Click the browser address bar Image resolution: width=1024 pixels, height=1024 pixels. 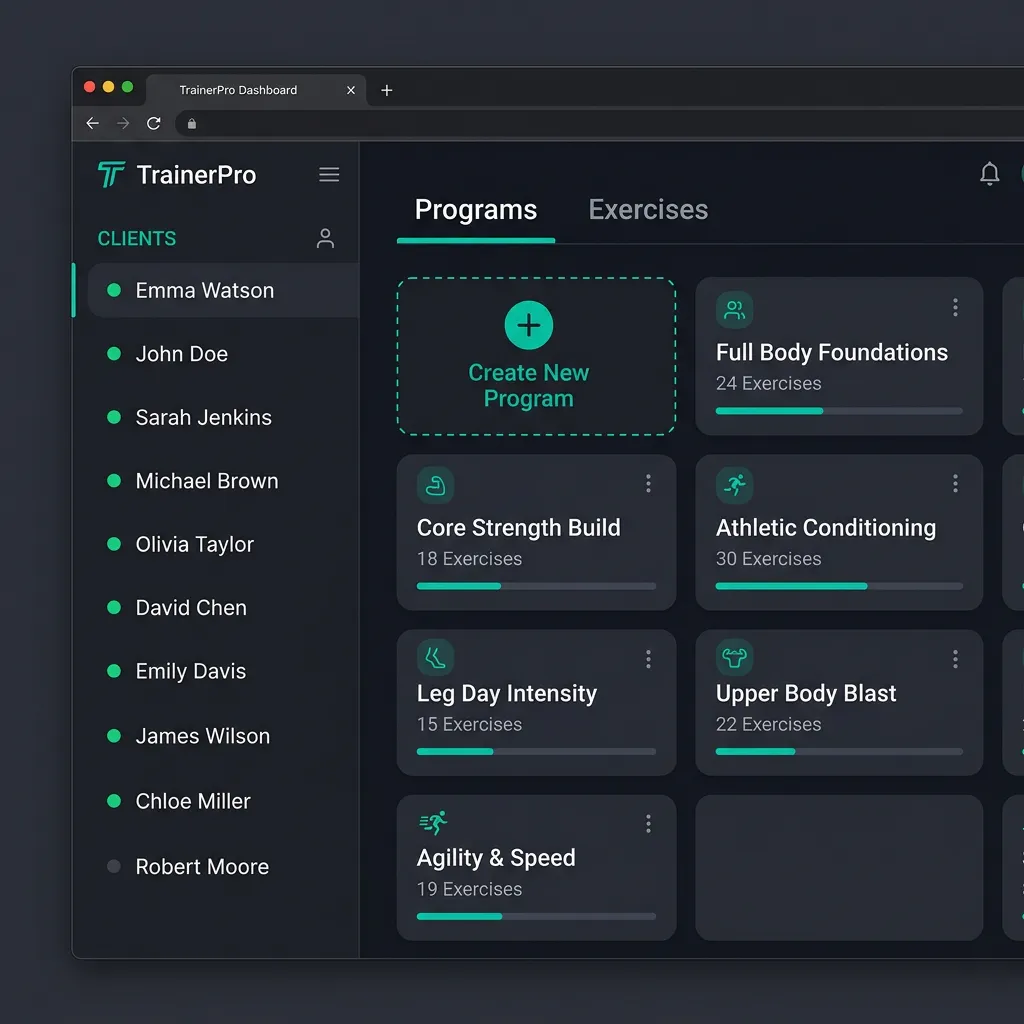pos(600,123)
